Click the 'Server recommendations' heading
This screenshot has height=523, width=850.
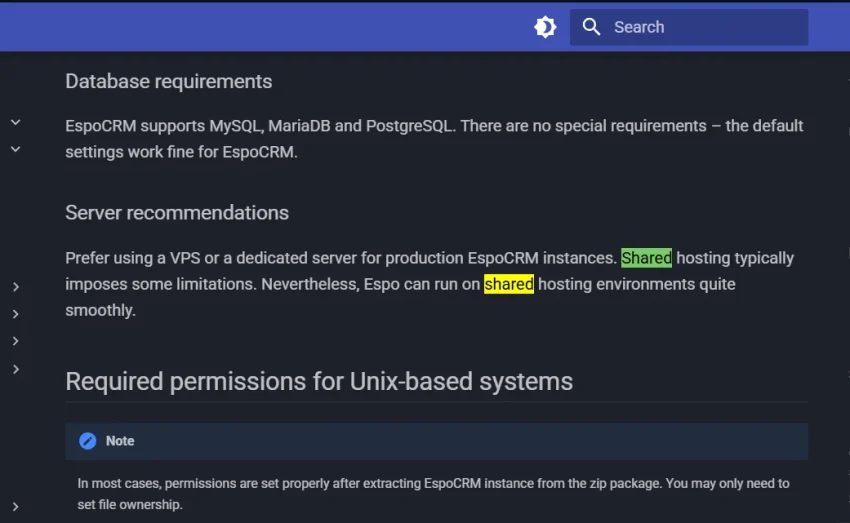point(177,213)
